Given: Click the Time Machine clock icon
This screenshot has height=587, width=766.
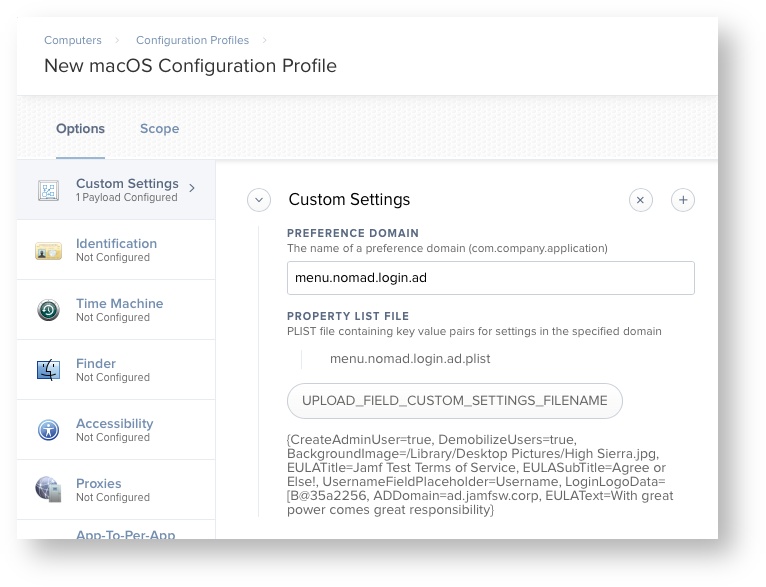Looking at the screenshot, I should 48,310.
